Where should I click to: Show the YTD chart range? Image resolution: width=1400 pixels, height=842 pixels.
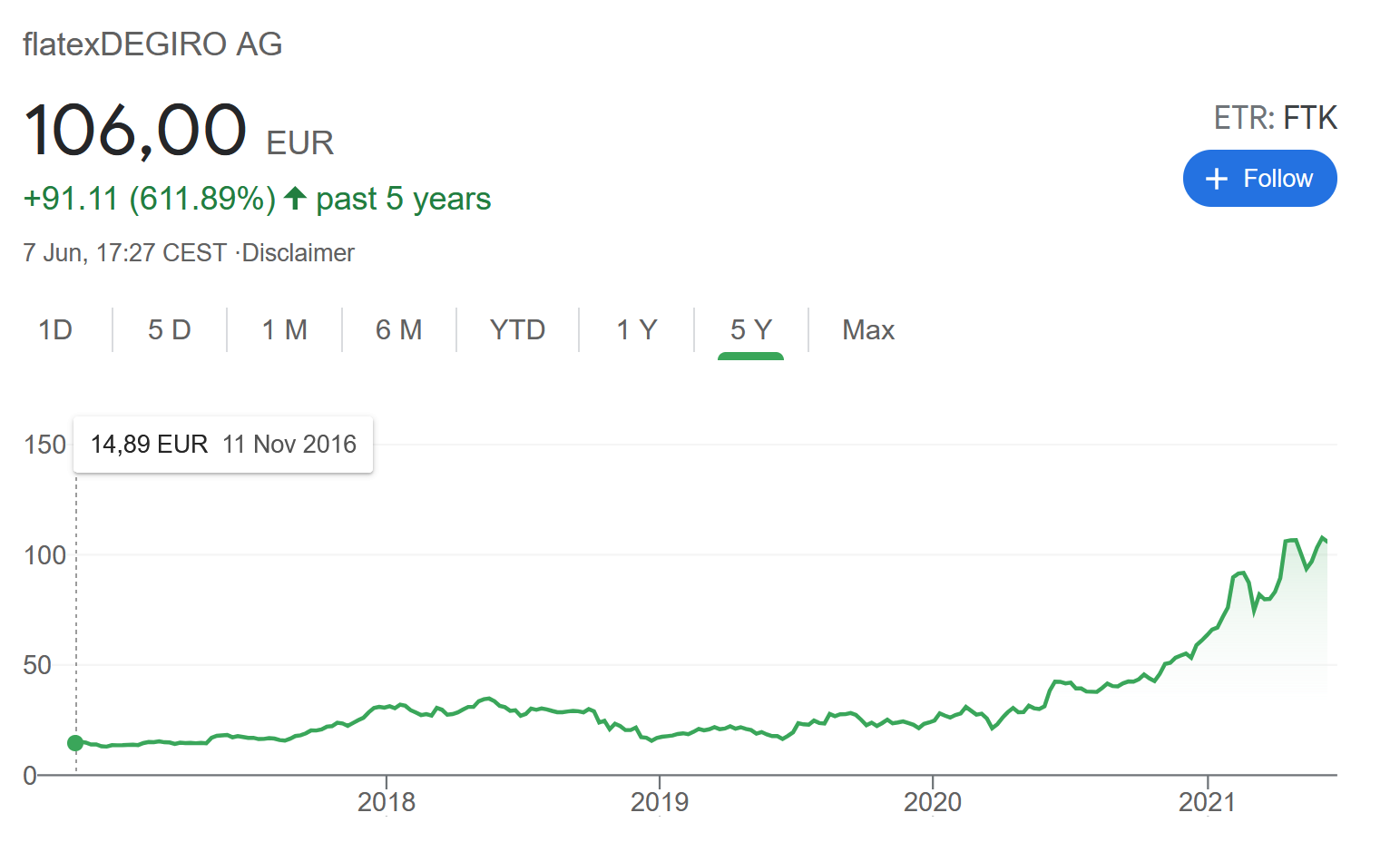[517, 329]
